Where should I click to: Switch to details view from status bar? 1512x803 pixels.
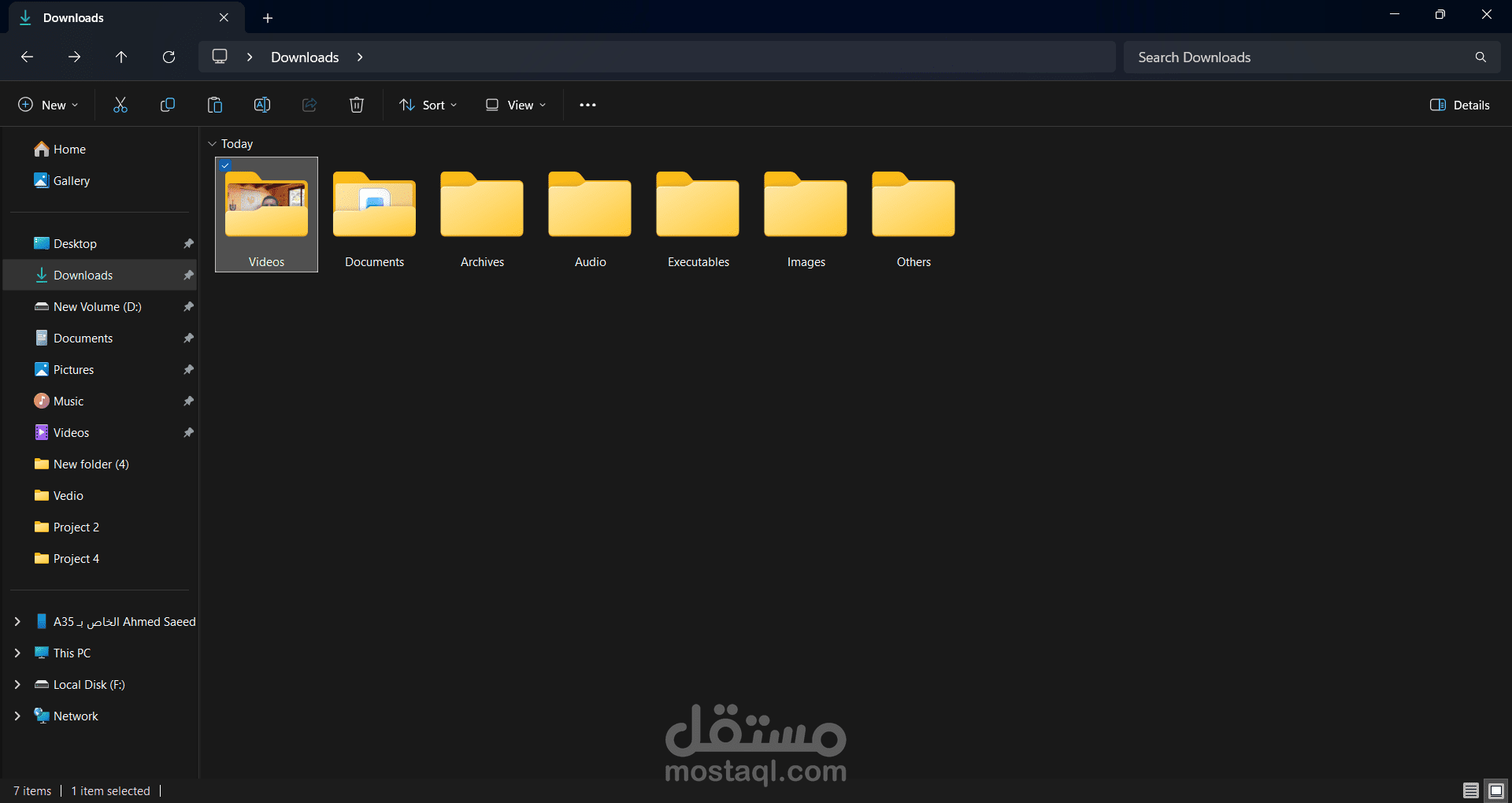tap(1469, 790)
